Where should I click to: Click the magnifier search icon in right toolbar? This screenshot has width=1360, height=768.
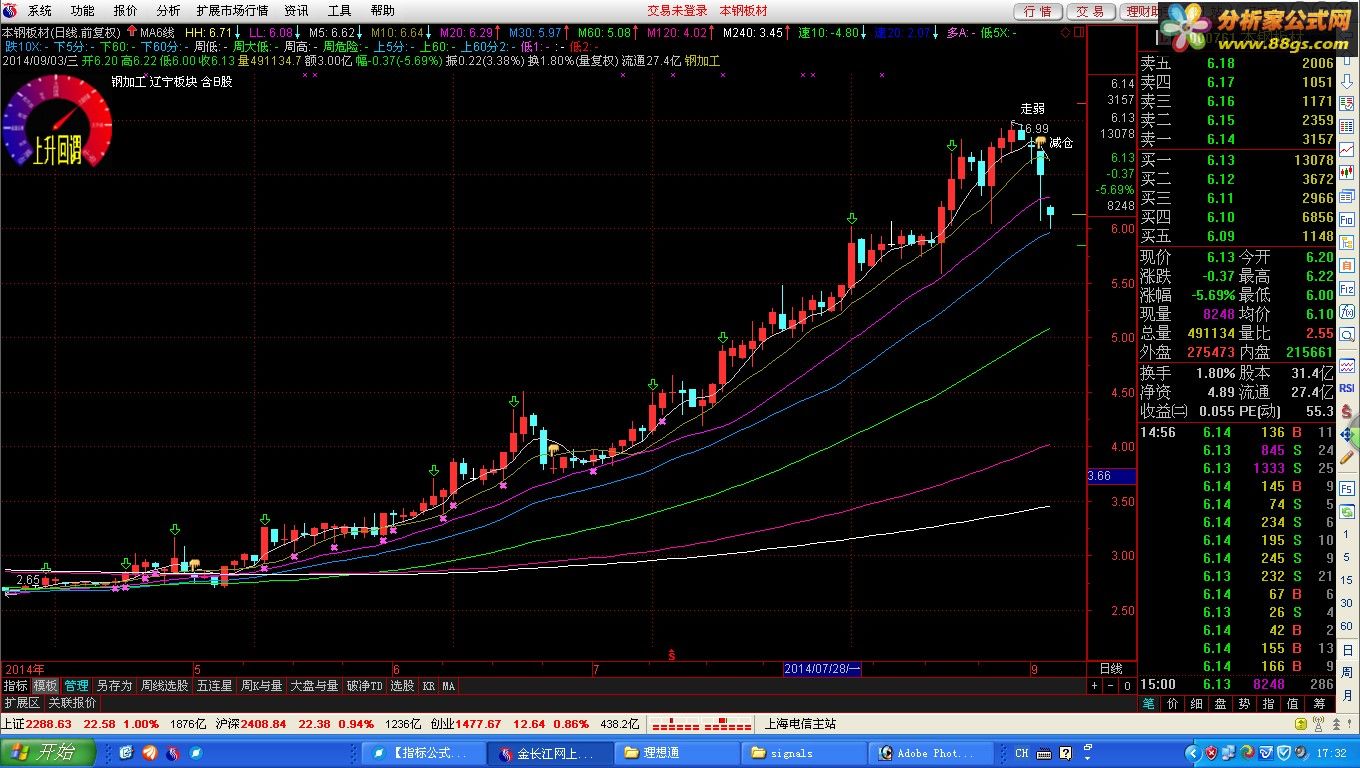coord(1346,336)
